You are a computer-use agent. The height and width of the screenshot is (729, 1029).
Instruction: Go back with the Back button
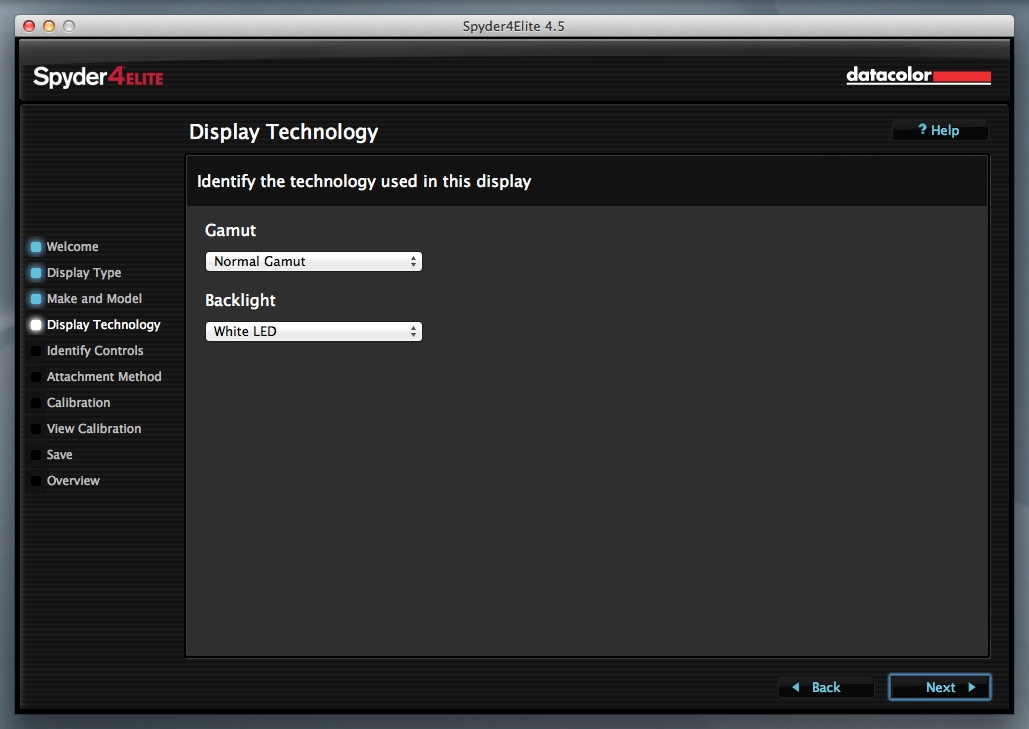coord(826,688)
